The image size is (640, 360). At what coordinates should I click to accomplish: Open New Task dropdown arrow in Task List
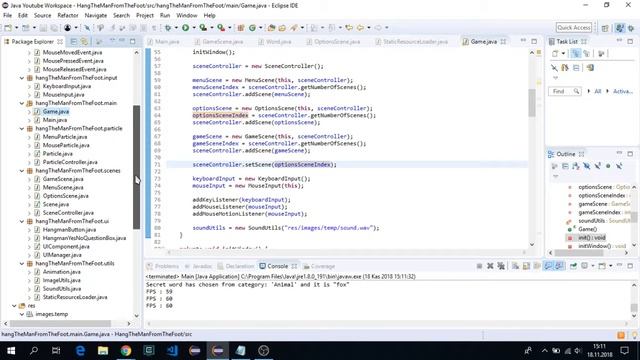pos(563,53)
